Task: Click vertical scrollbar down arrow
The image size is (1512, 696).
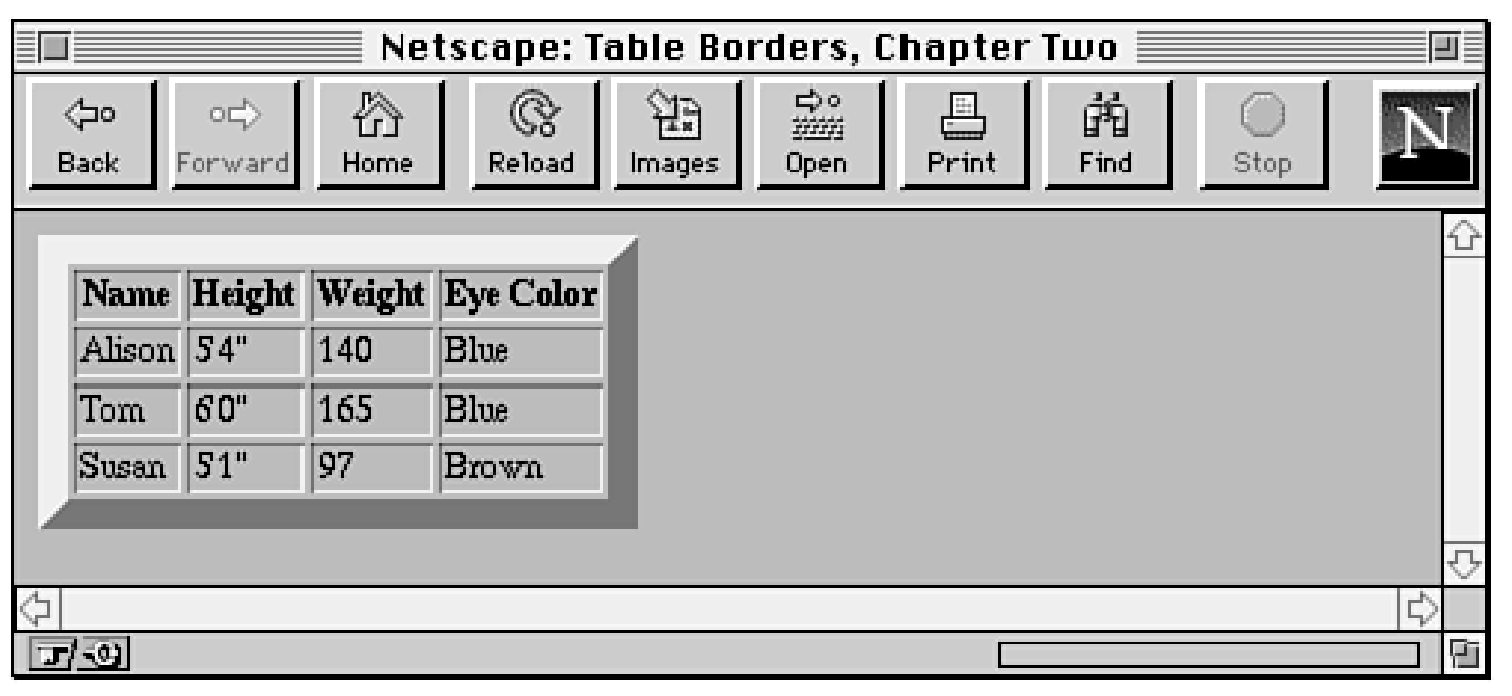Action: click(1462, 563)
